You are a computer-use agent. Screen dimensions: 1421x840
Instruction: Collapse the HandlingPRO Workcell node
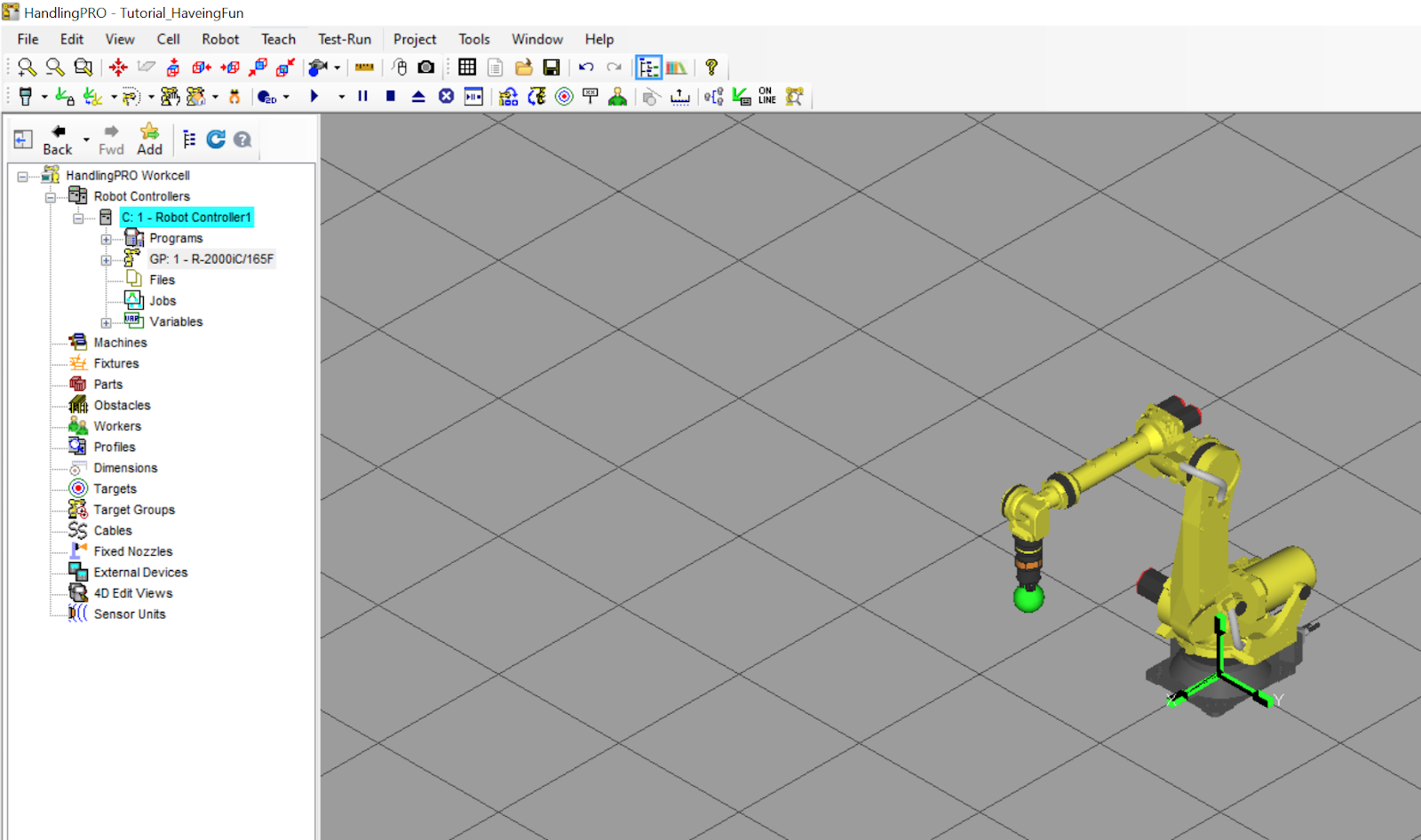tap(23, 176)
